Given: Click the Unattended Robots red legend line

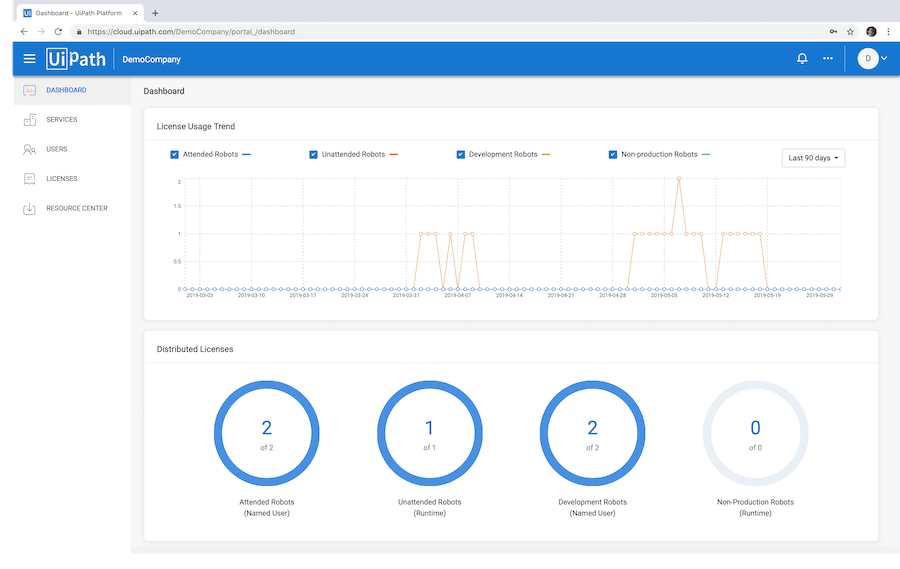Looking at the screenshot, I should coord(394,154).
